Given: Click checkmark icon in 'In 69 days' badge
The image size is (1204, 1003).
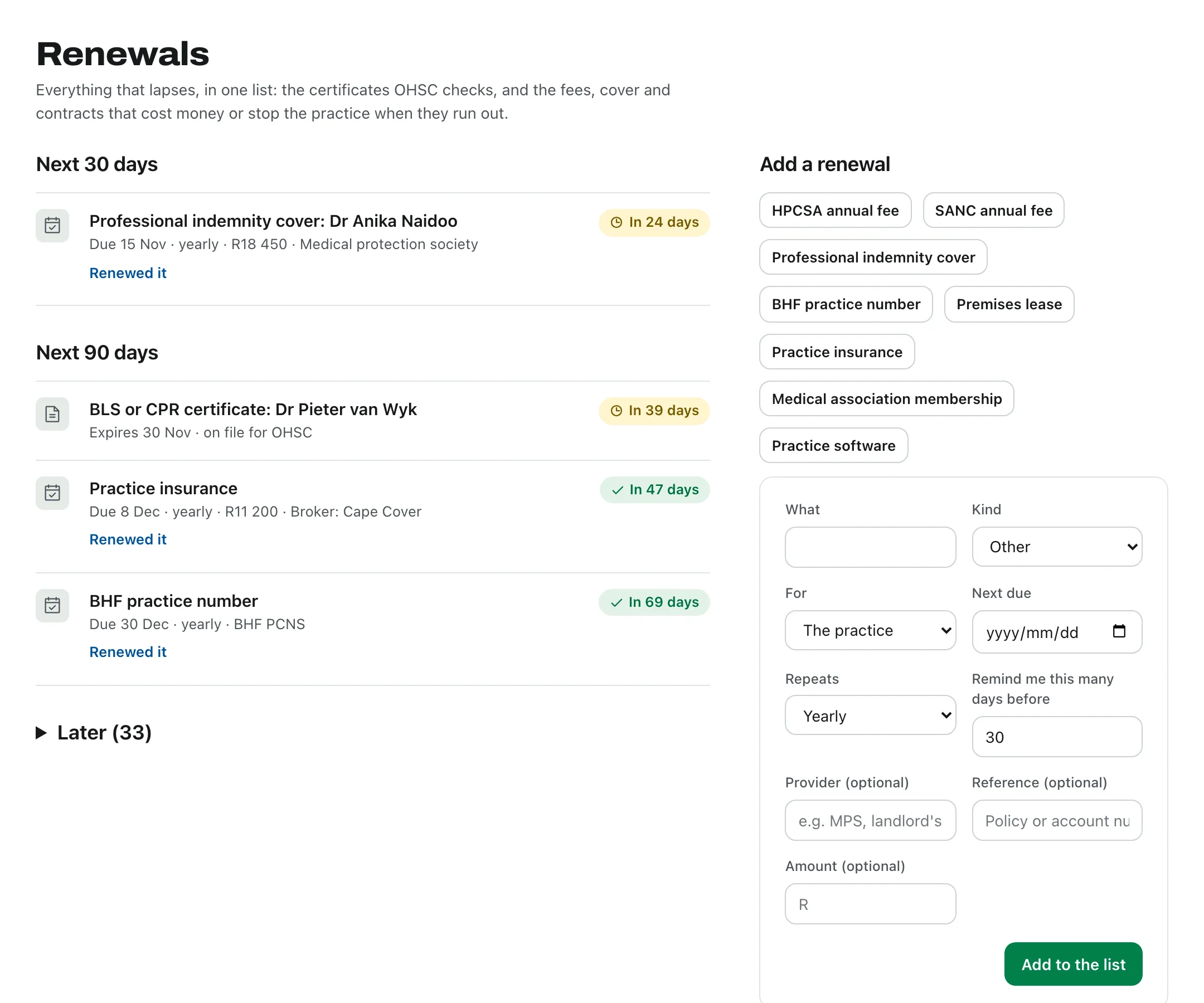Looking at the screenshot, I should [616, 602].
